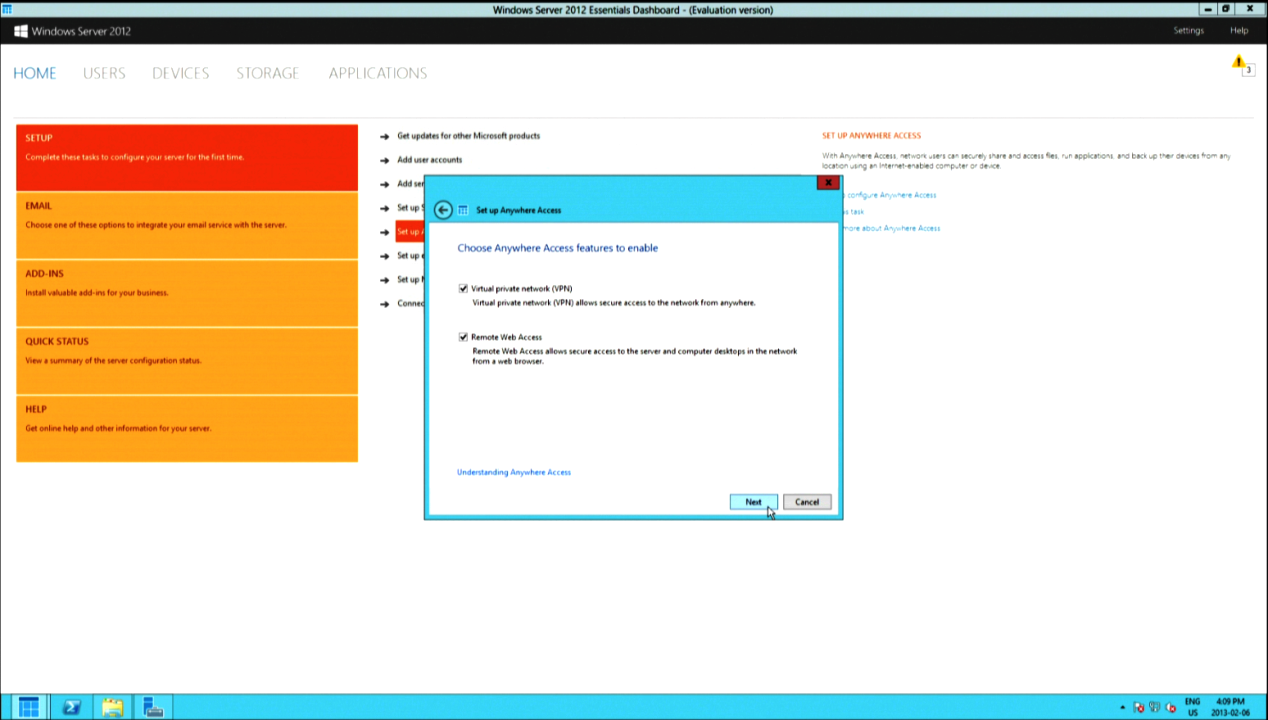
Task: Select Get updates for other Microsoft products
Action: [x=468, y=136]
